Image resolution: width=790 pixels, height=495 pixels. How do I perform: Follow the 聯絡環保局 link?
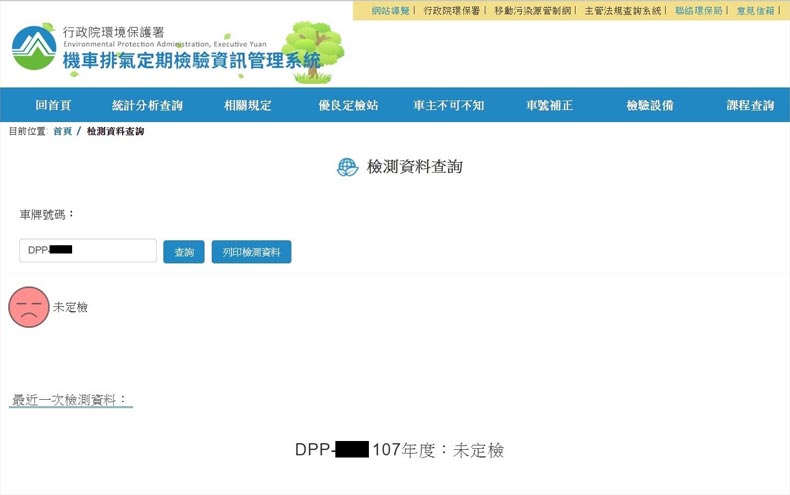(x=699, y=10)
